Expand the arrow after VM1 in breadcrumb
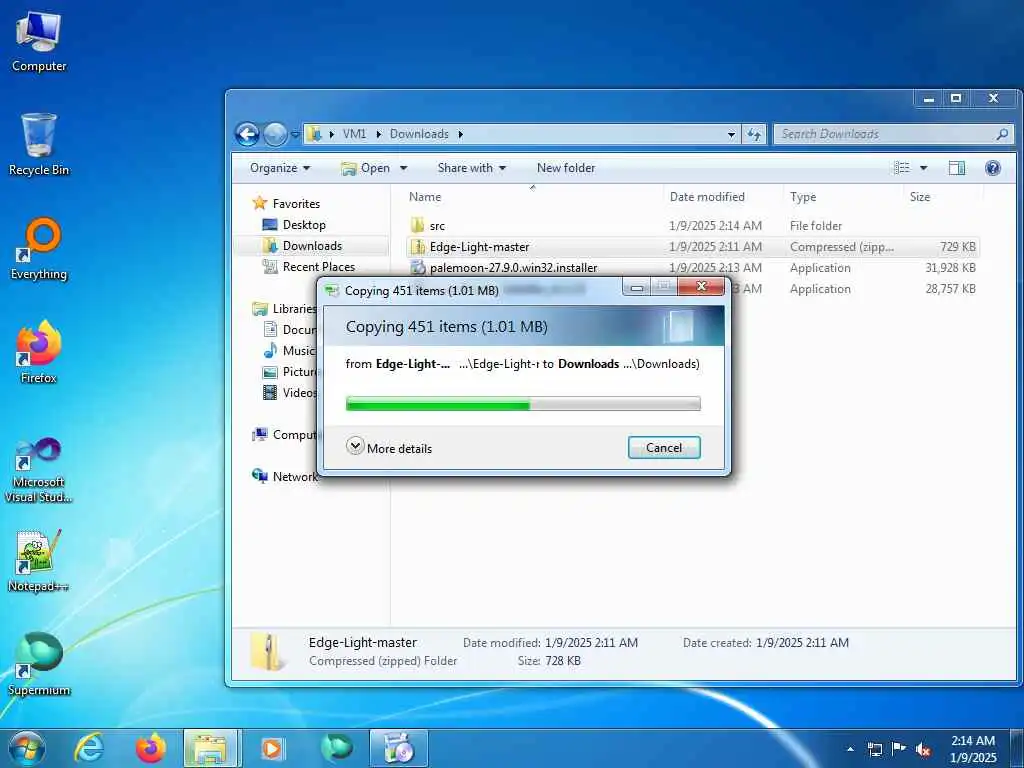1024x768 pixels. pos(378,134)
